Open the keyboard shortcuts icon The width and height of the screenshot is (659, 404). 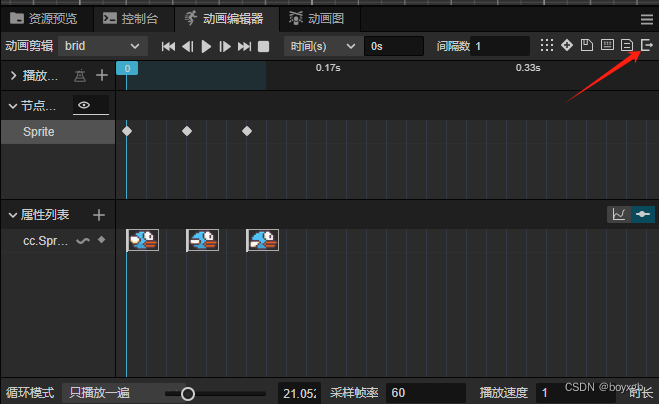pos(607,45)
